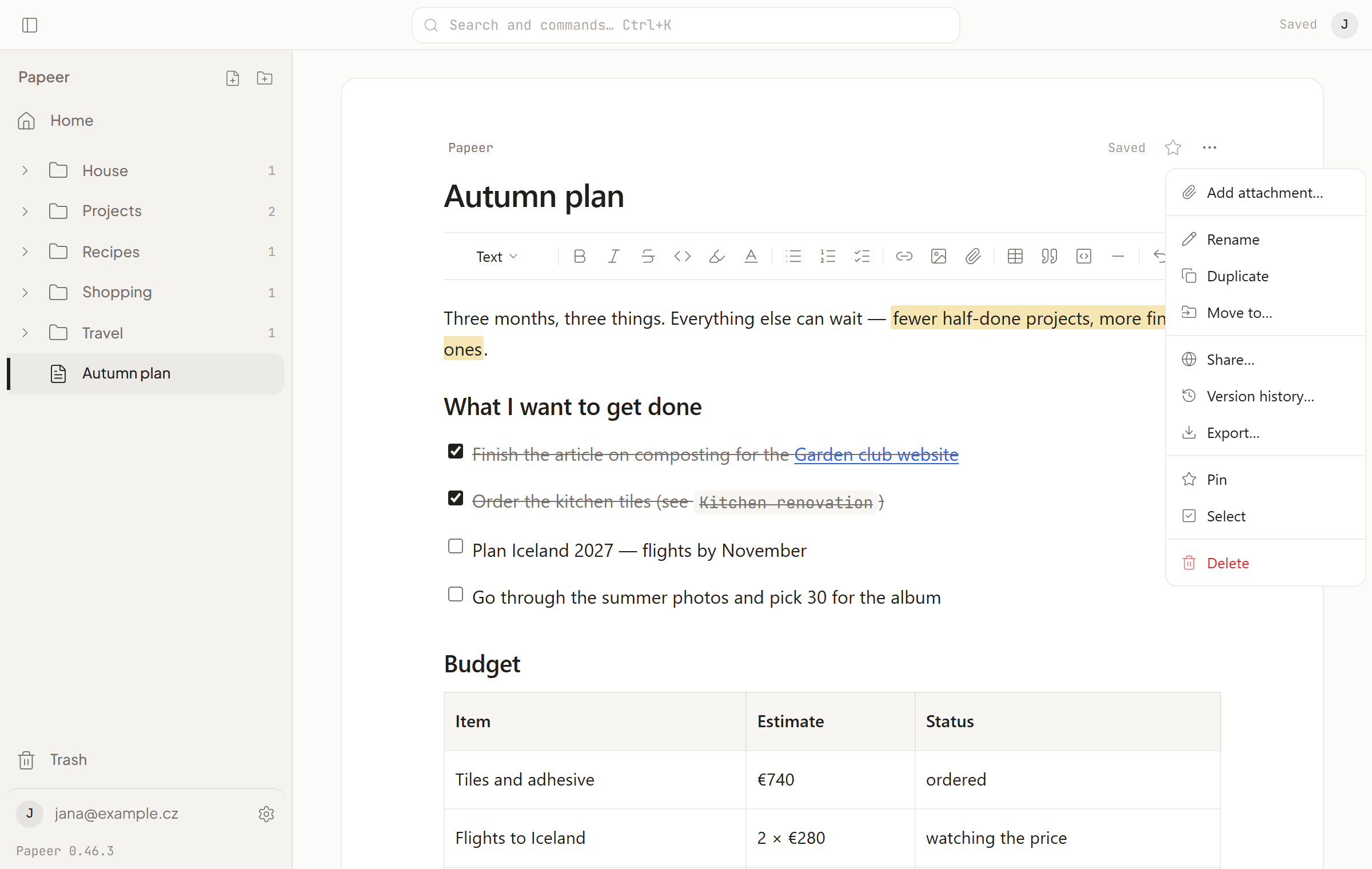Check the summer photos album task
Viewport: 1372px width, 869px height.
click(x=456, y=594)
